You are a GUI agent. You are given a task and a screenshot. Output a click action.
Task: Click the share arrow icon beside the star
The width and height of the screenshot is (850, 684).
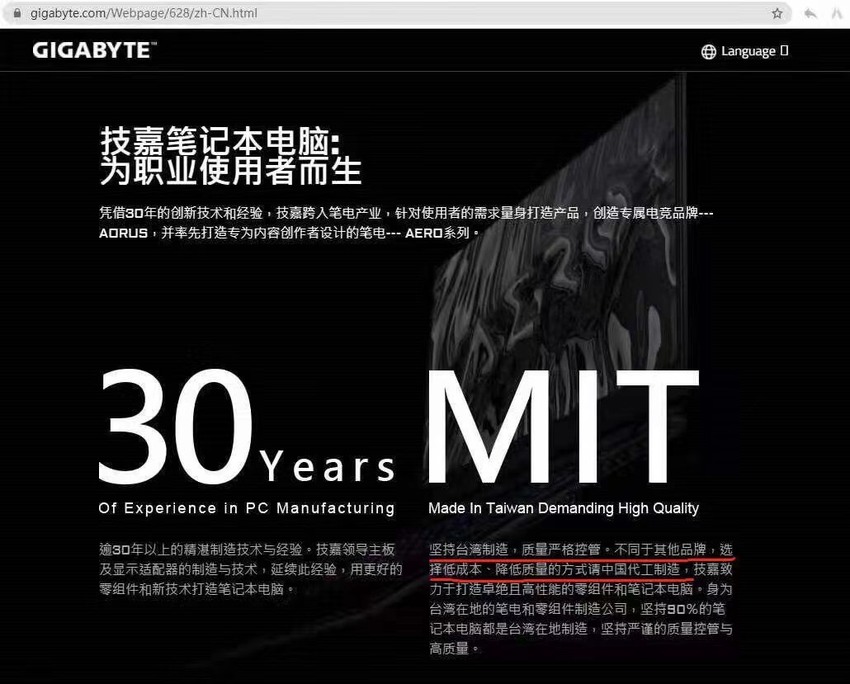point(810,13)
